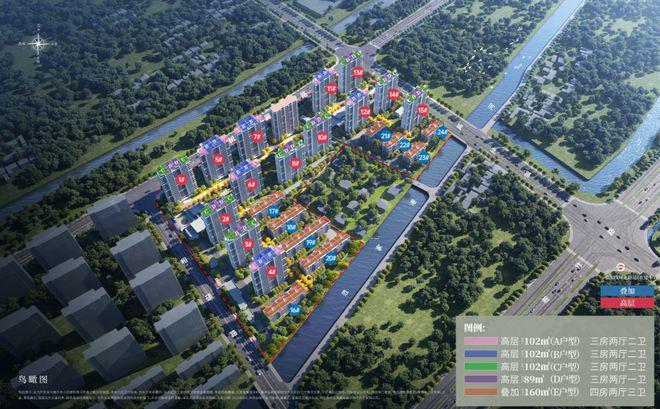
Task: Click the blue 24# villa marker
Action: point(442,132)
